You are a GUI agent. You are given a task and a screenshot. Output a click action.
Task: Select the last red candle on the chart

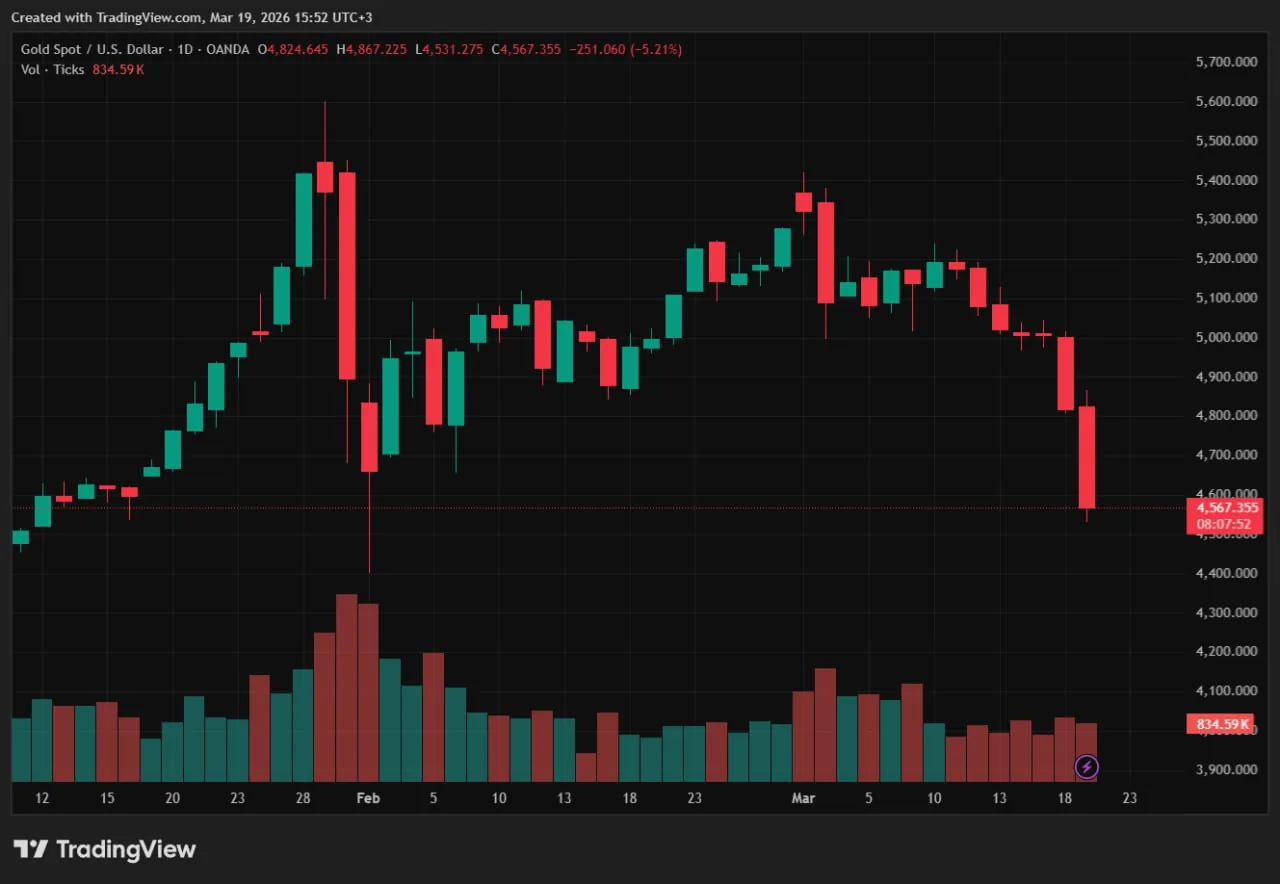point(1088,455)
